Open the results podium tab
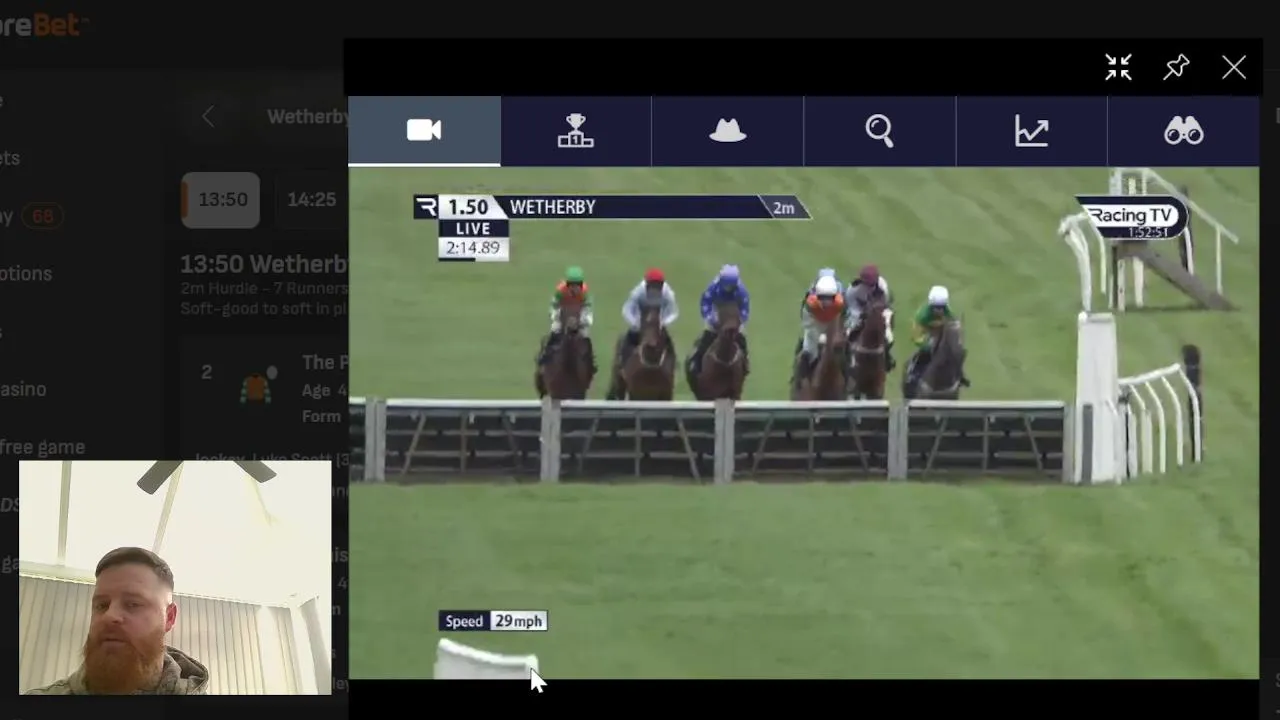The height and width of the screenshot is (720, 1280). [576, 130]
